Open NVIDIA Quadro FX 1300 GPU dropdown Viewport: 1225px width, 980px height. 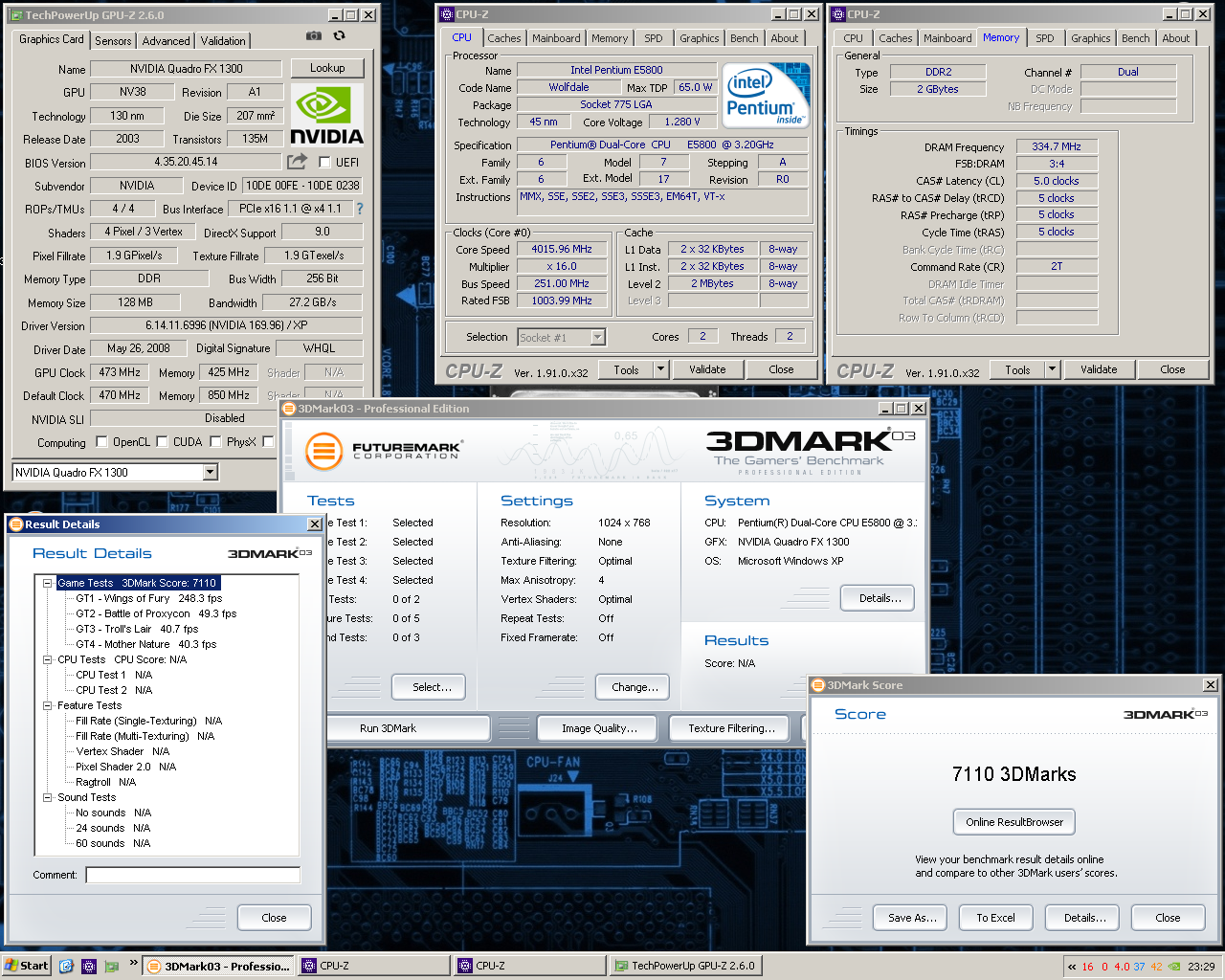[211, 472]
